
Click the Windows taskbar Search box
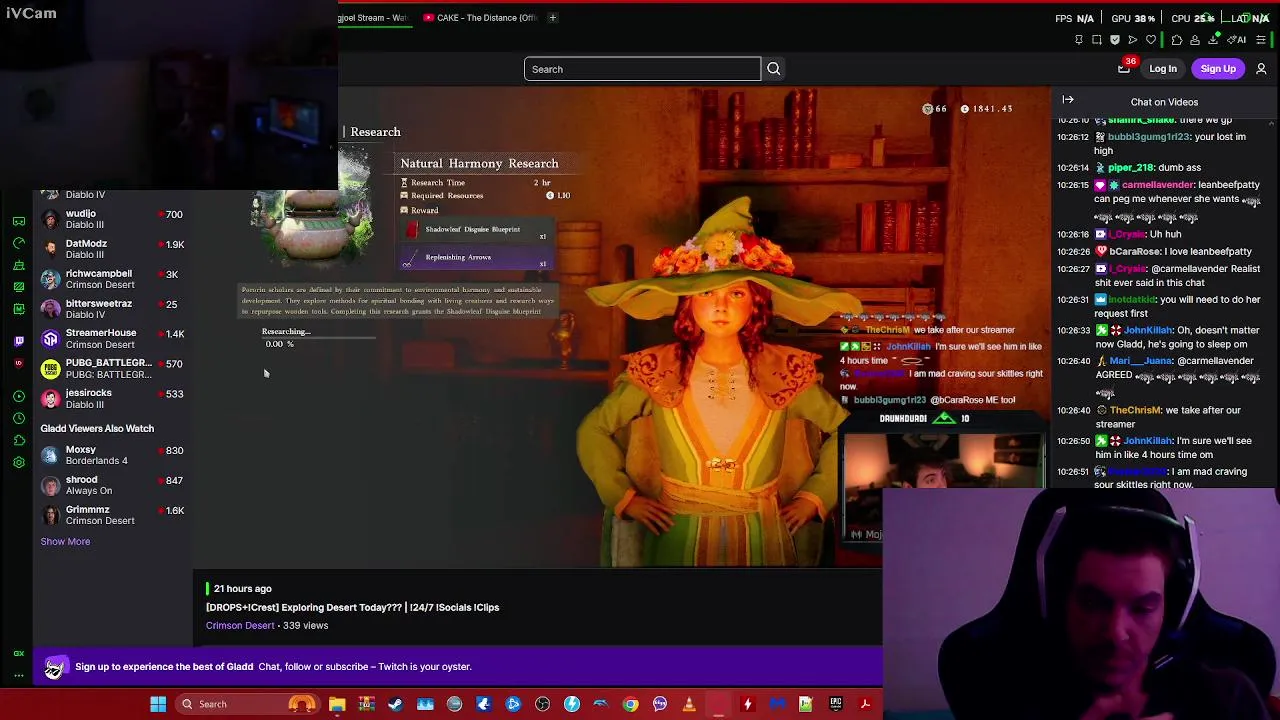pyautogui.click(x=246, y=704)
